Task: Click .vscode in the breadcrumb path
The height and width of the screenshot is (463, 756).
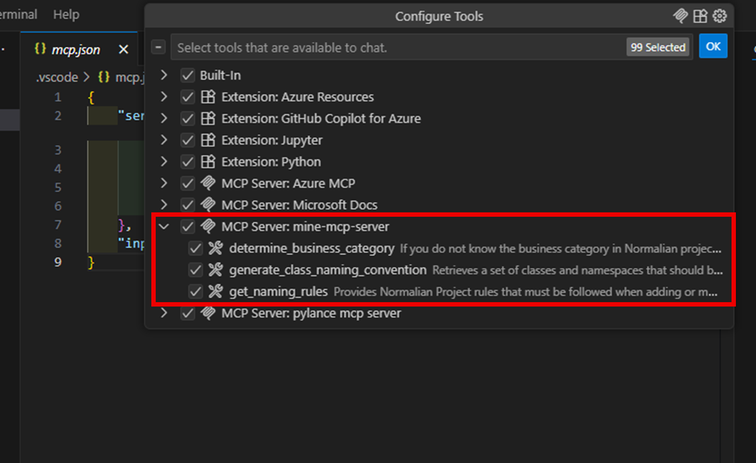Action: tap(57, 78)
